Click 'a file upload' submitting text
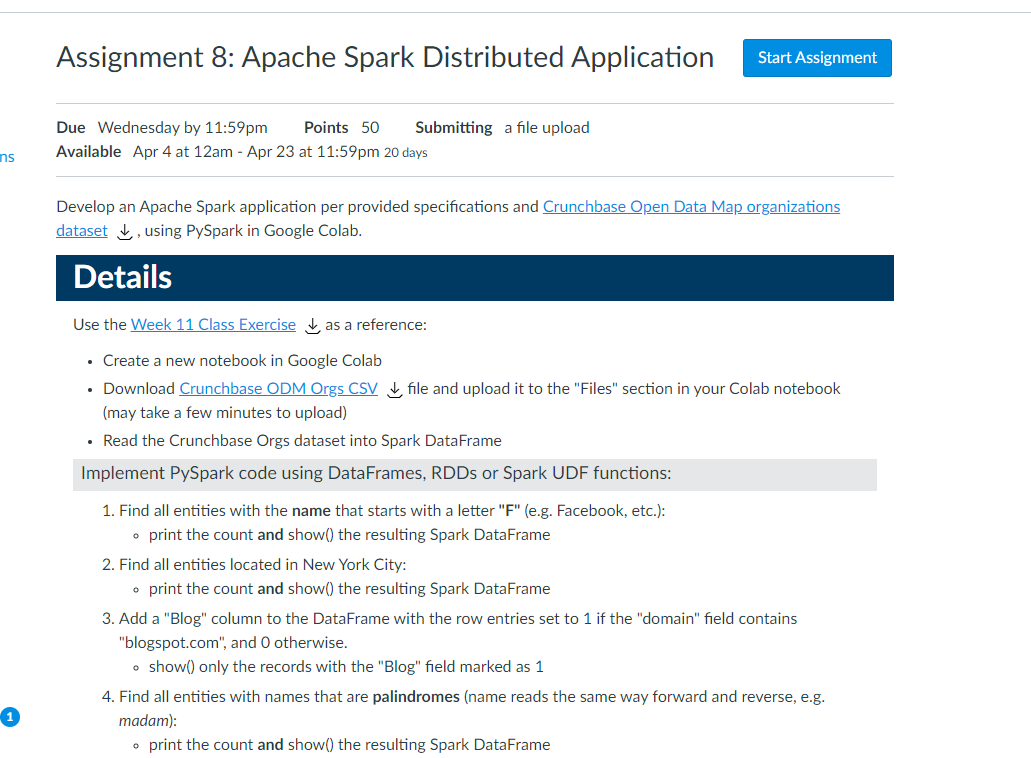 547,128
